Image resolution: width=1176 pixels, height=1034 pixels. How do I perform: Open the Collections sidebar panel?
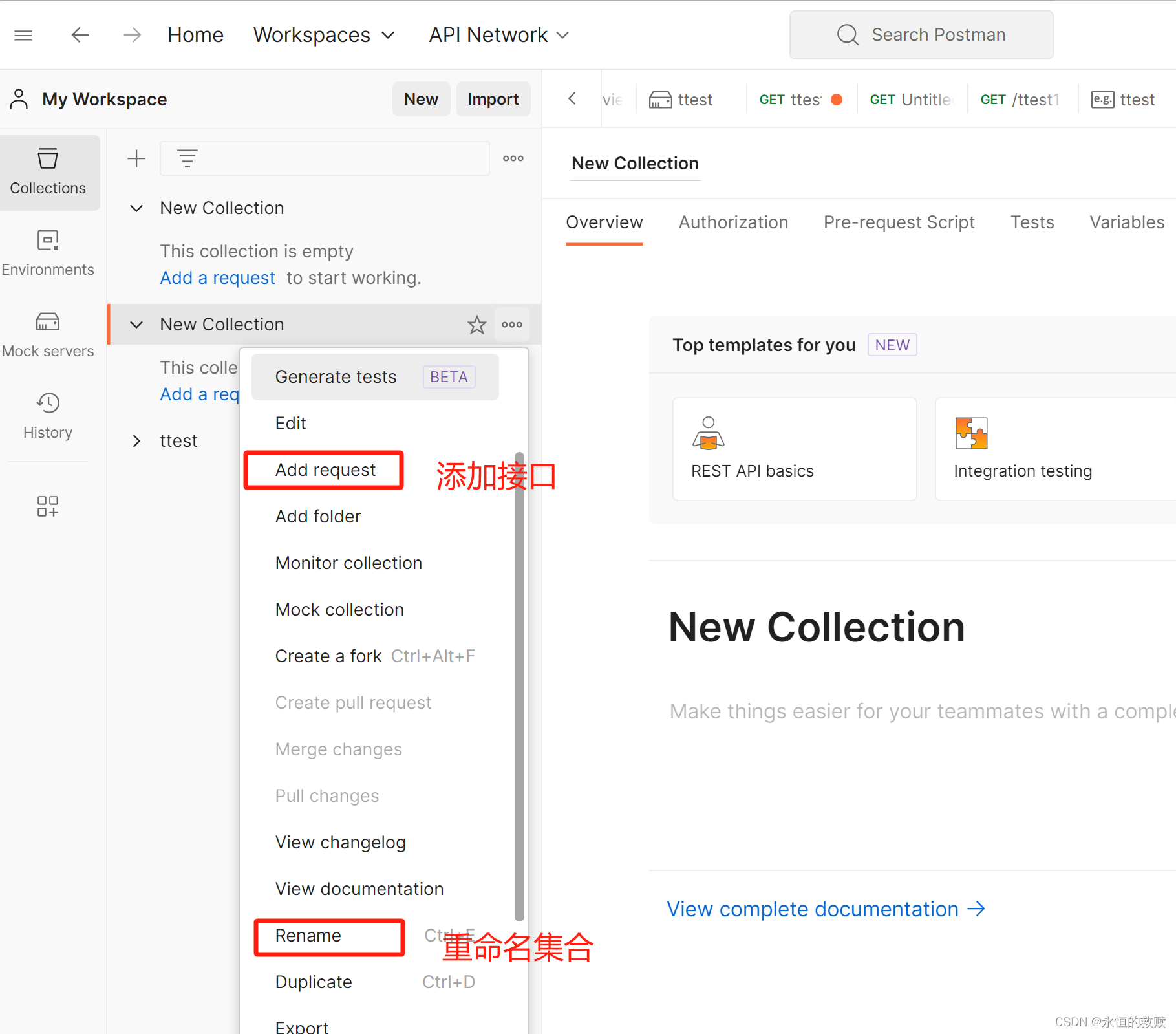[x=48, y=173]
